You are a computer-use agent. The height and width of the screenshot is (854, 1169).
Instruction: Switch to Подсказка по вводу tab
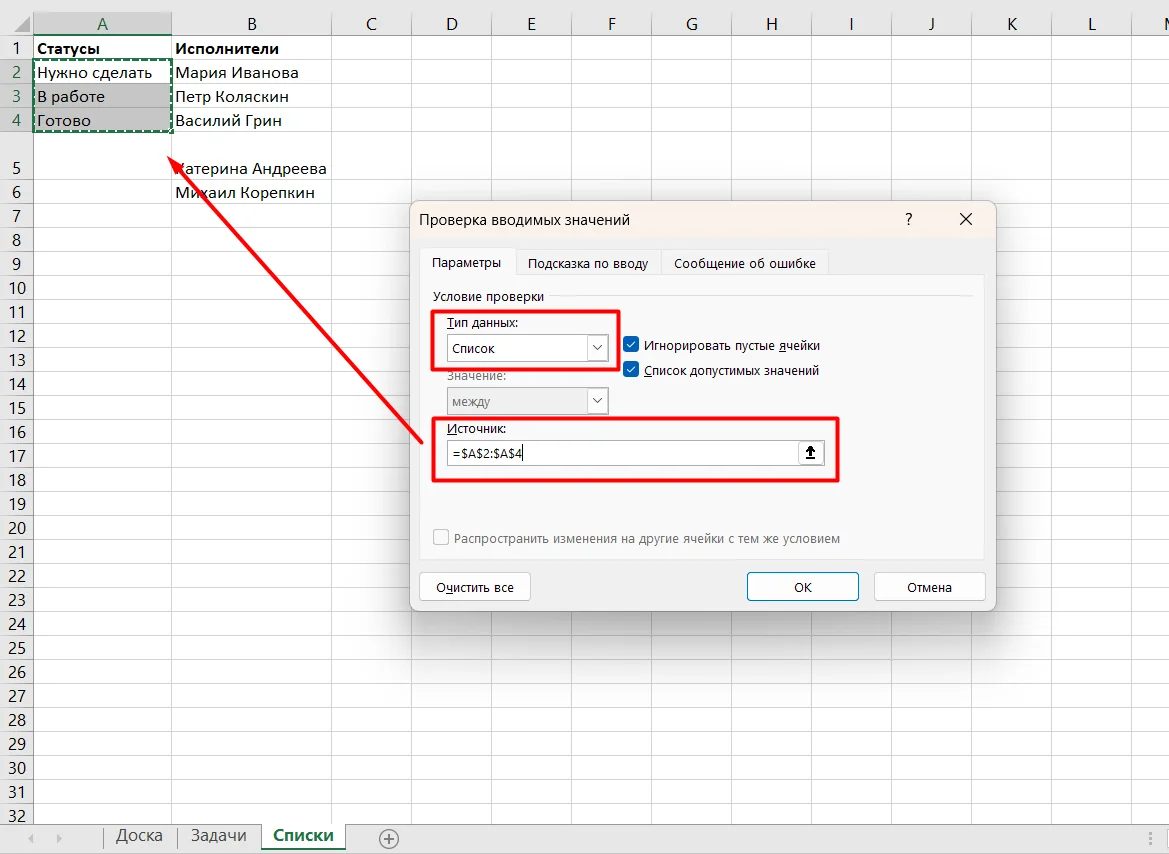pos(587,263)
